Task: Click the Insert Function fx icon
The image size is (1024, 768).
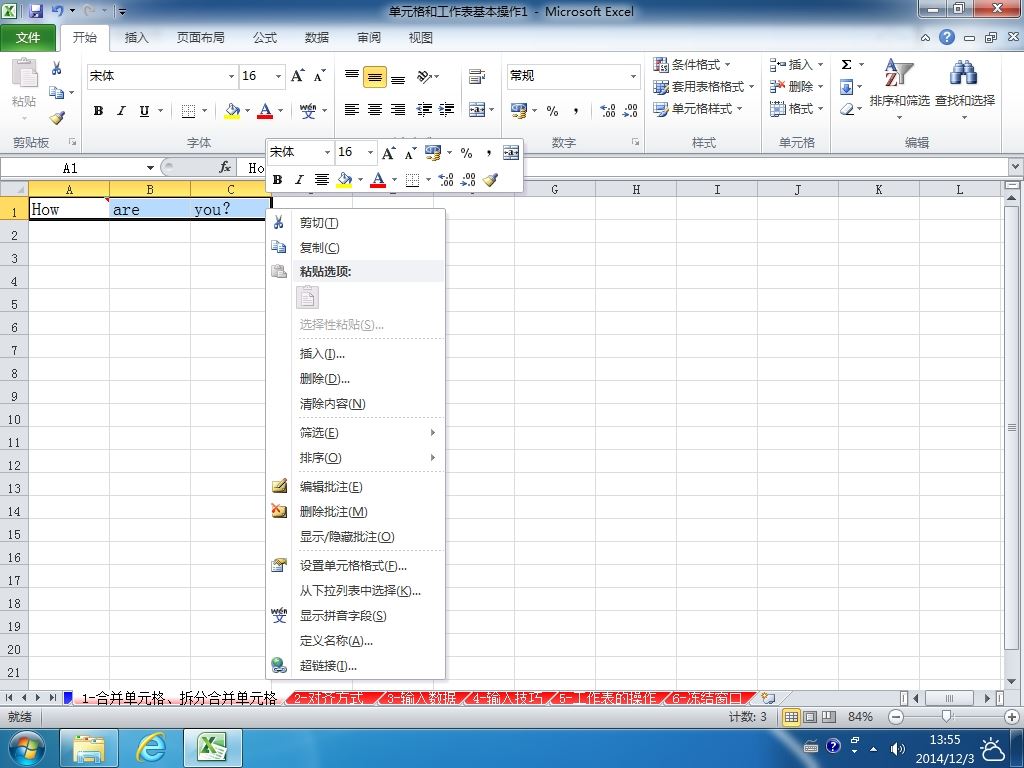Action: pos(225,168)
